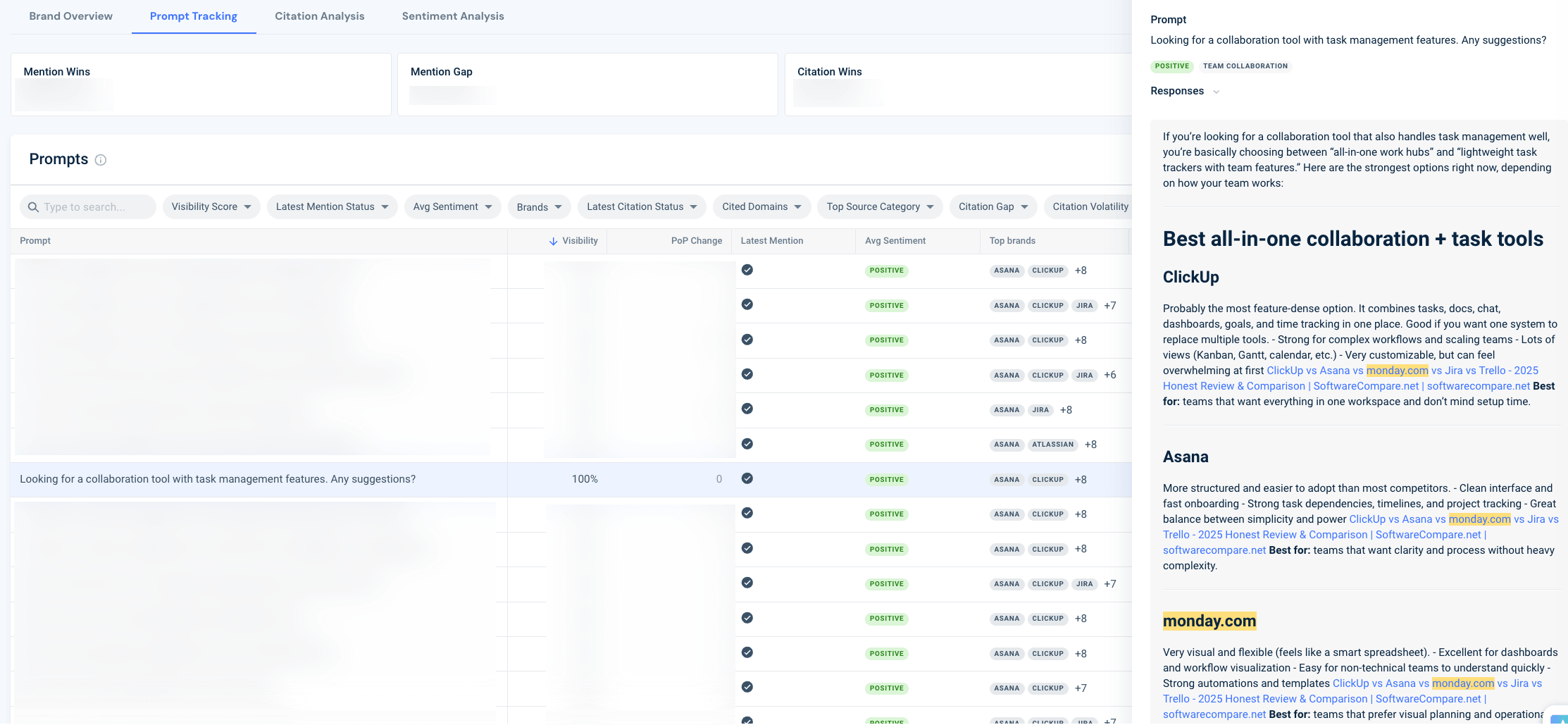
Task: Expand the Cited Domains filter
Action: coord(761,206)
